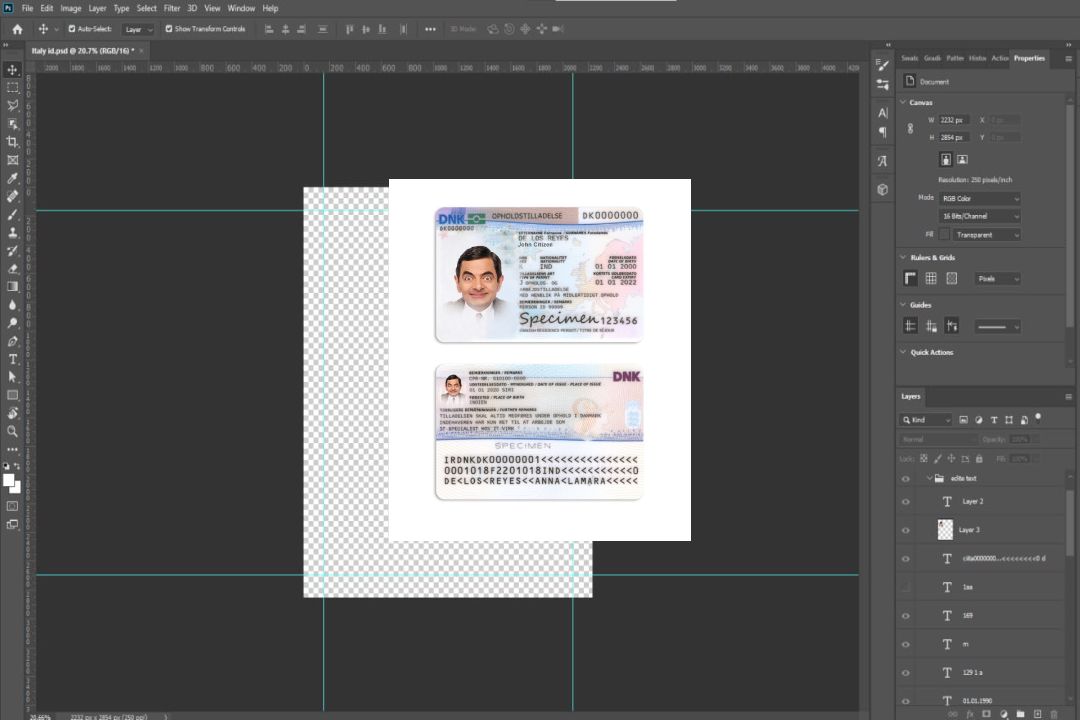Select the Polygonal Lasso tool
Image resolution: width=1080 pixels, height=720 pixels.
click(x=12, y=105)
